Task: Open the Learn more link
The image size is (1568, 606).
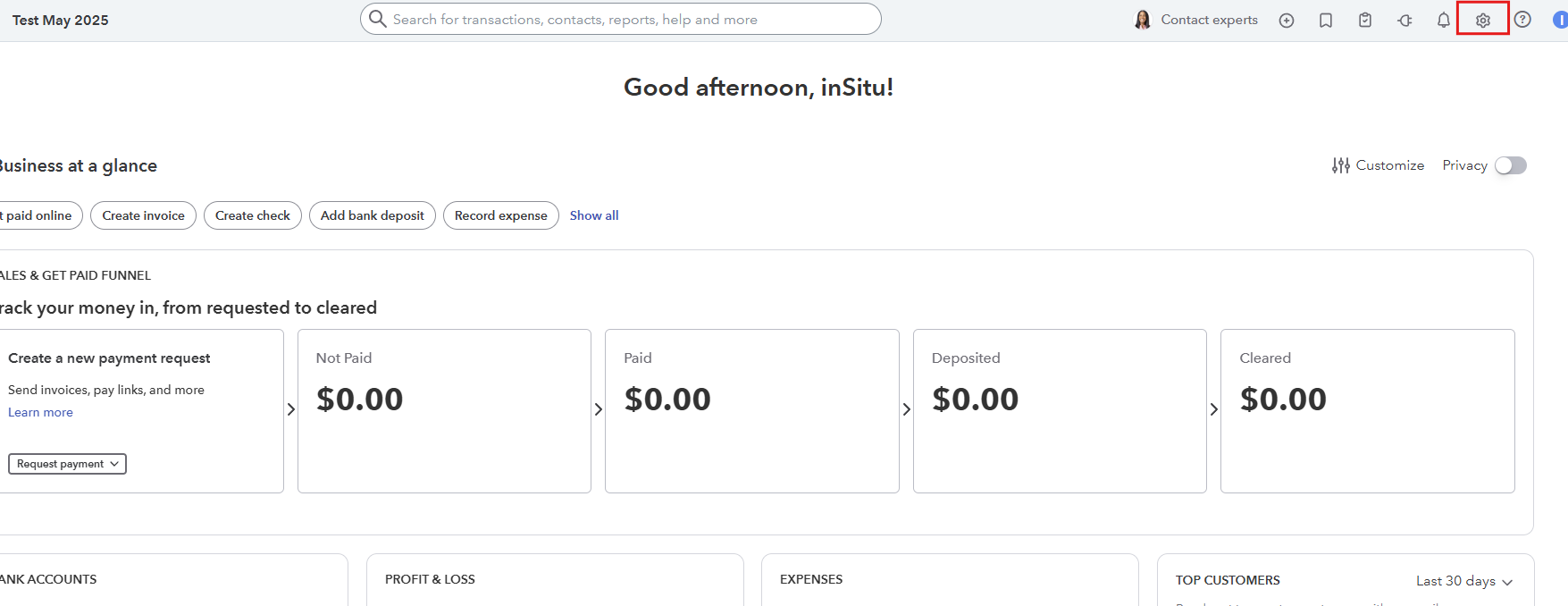Action: coord(40,412)
